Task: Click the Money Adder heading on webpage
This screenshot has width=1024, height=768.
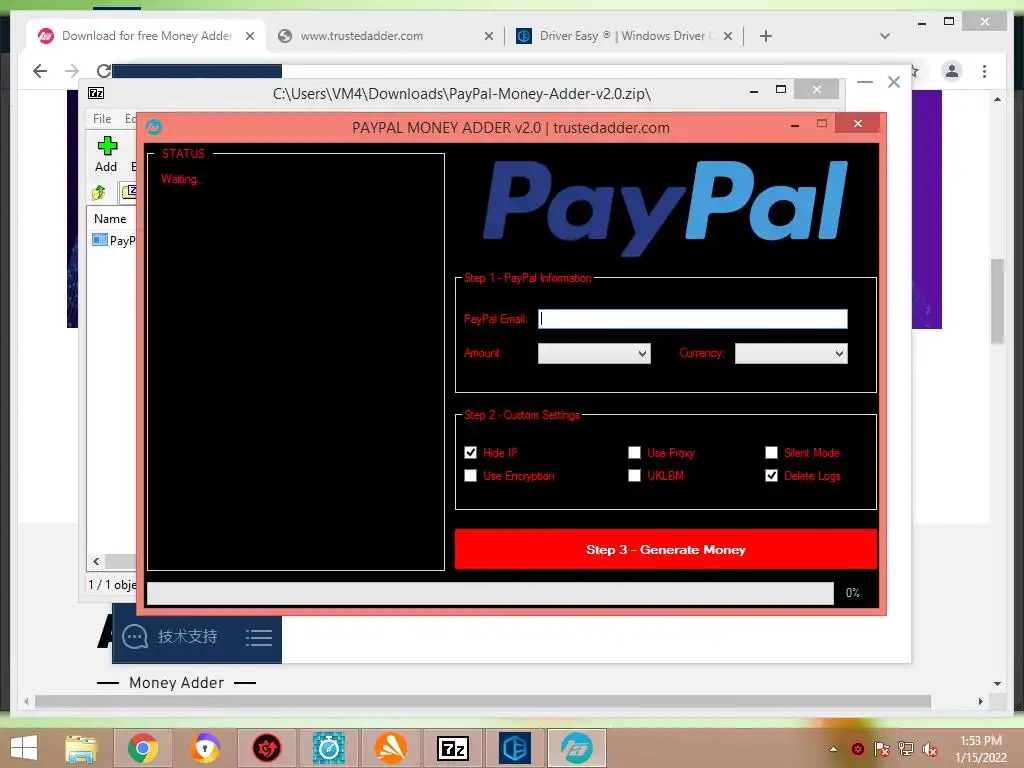Action: pos(176,683)
